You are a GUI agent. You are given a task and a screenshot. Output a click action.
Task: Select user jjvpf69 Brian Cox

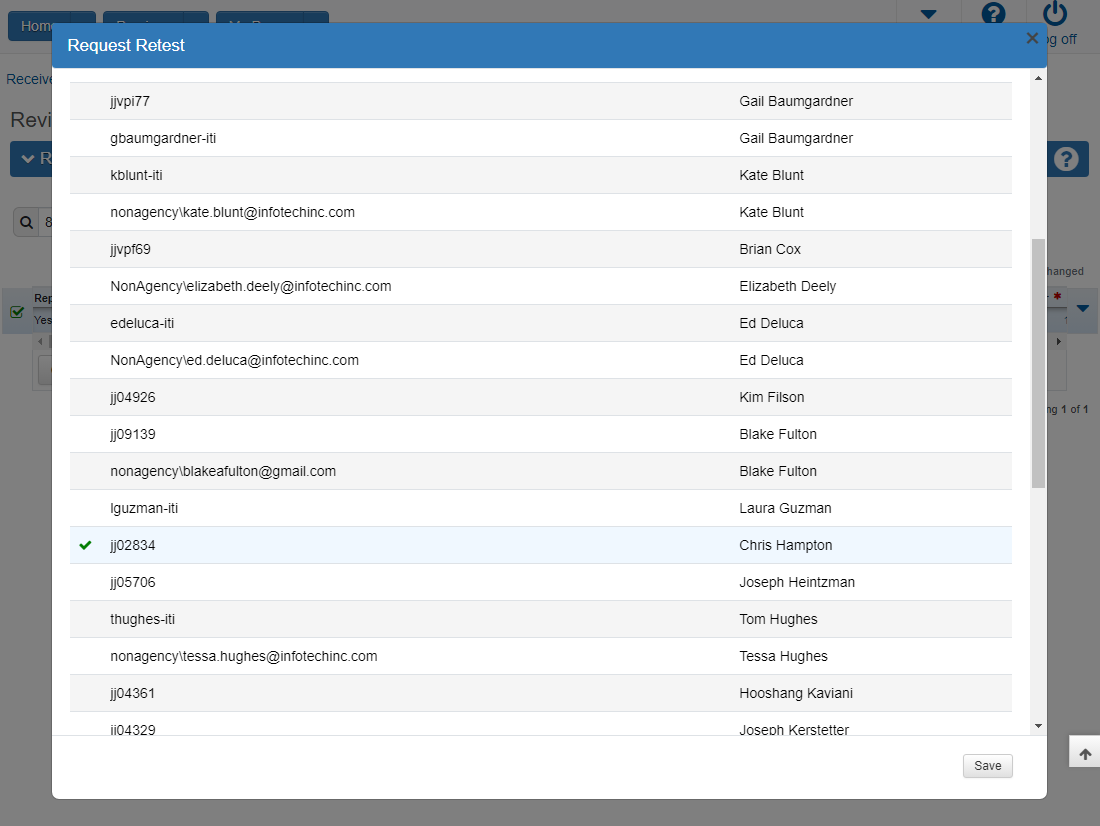tap(541, 249)
